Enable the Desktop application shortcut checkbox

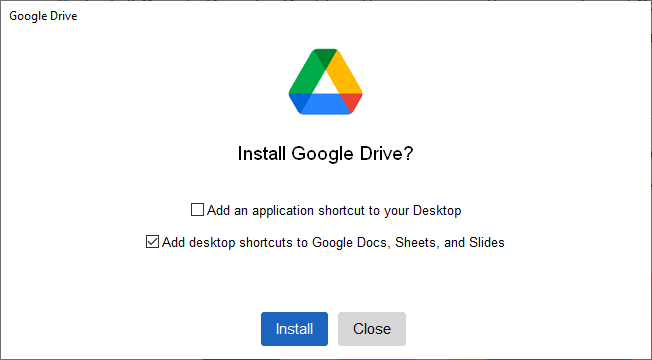tap(197, 210)
